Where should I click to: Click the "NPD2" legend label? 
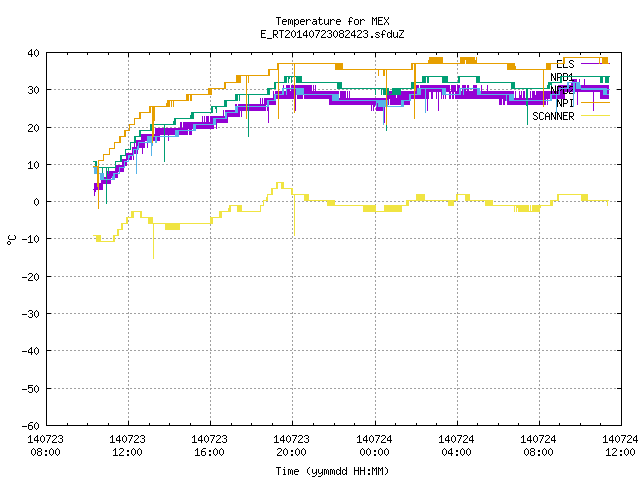(562, 90)
